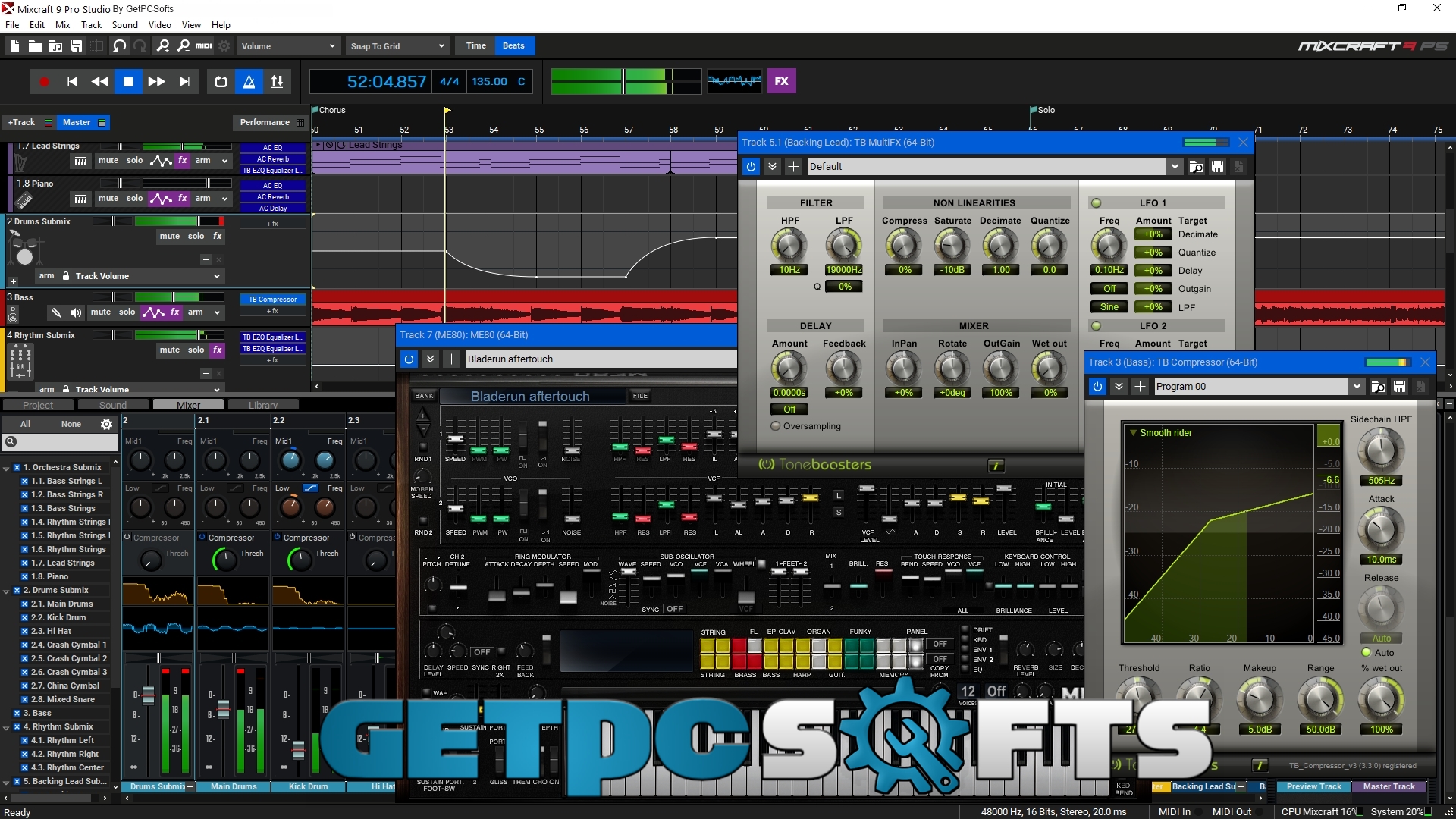The image size is (1456, 819).
Task: Enable the Oversampling option in TB MultiFX
Action: point(775,426)
